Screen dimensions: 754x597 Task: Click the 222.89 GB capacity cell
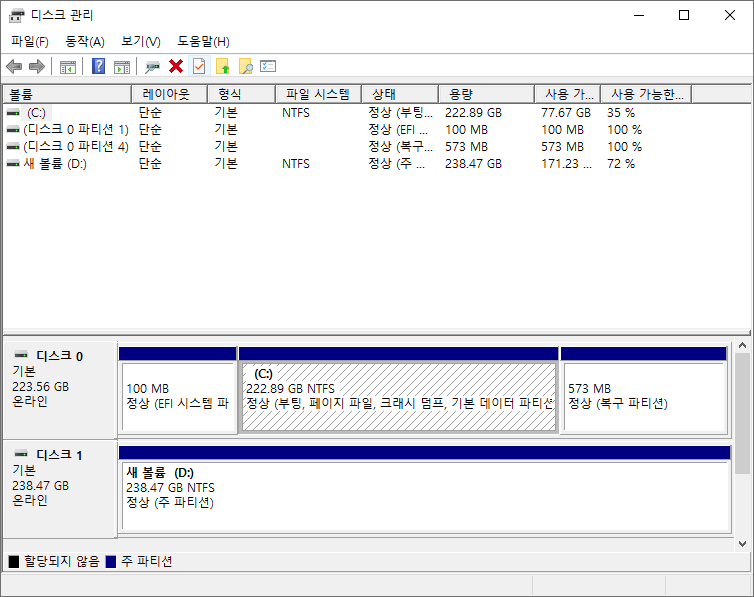click(x=473, y=112)
